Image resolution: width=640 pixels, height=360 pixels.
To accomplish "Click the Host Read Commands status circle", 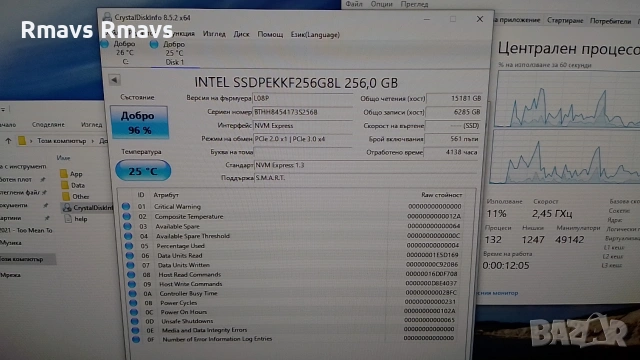I will 131,275.
